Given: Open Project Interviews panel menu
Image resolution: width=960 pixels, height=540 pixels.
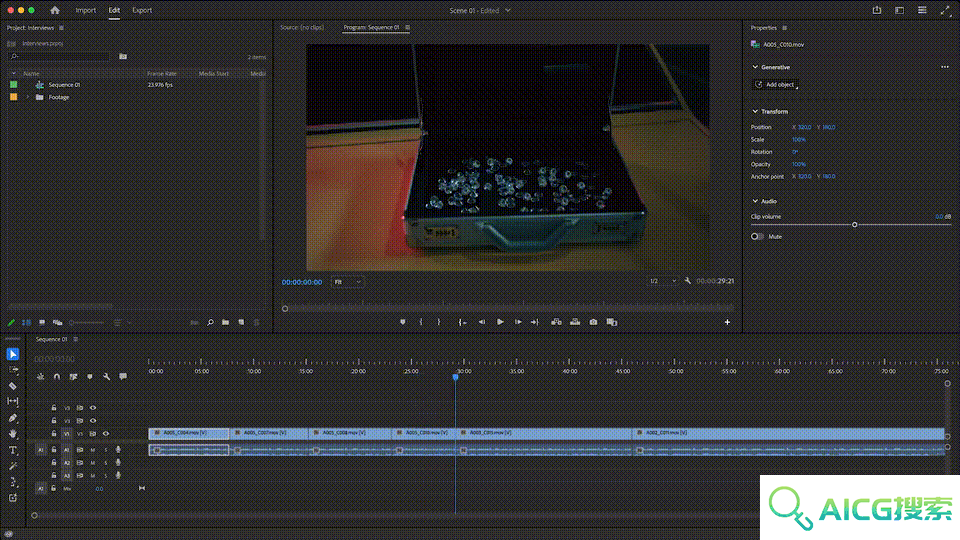Looking at the screenshot, I should 61,28.
